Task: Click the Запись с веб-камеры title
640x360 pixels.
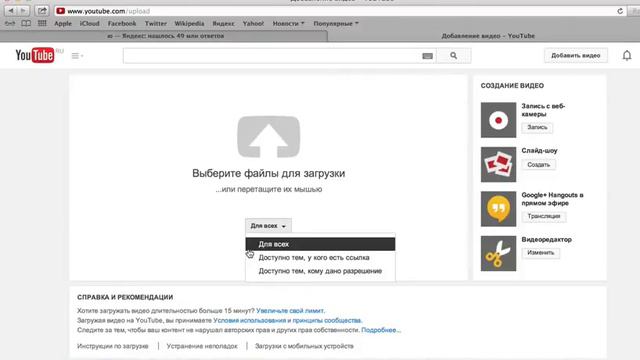Action: coord(543,110)
